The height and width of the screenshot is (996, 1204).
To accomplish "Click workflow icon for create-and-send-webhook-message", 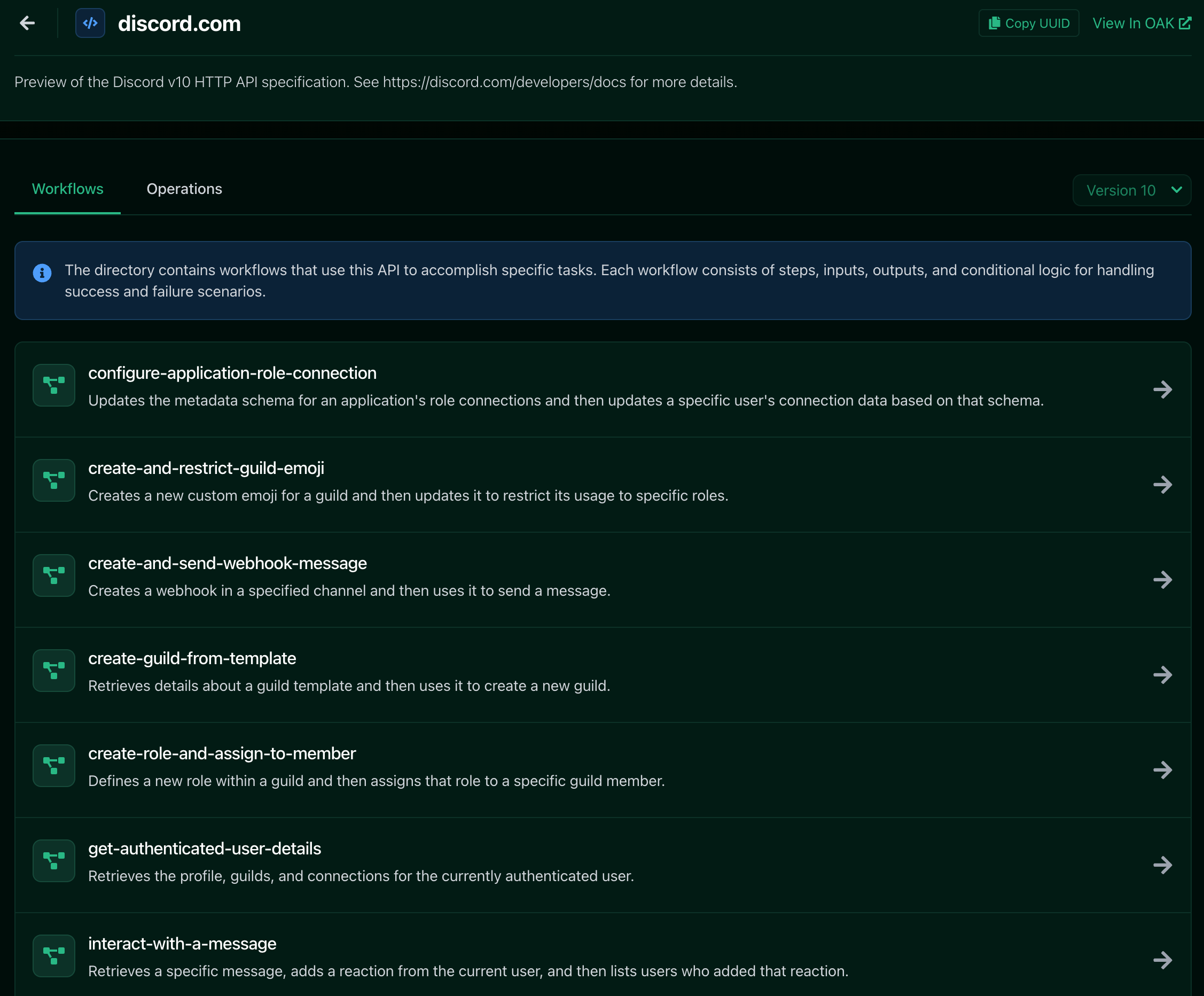I will tap(54, 575).
